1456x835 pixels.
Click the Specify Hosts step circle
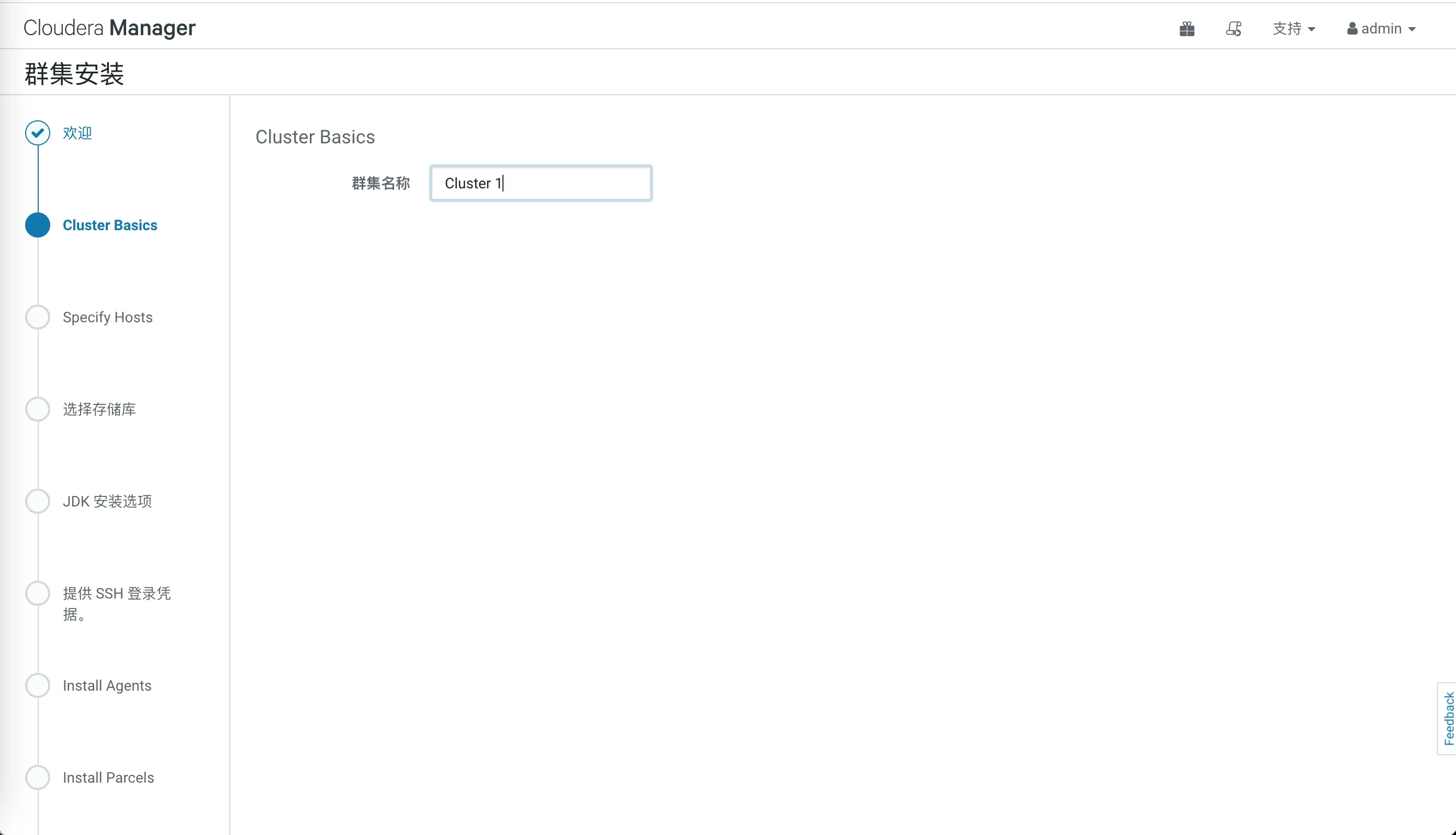pyautogui.click(x=37, y=317)
